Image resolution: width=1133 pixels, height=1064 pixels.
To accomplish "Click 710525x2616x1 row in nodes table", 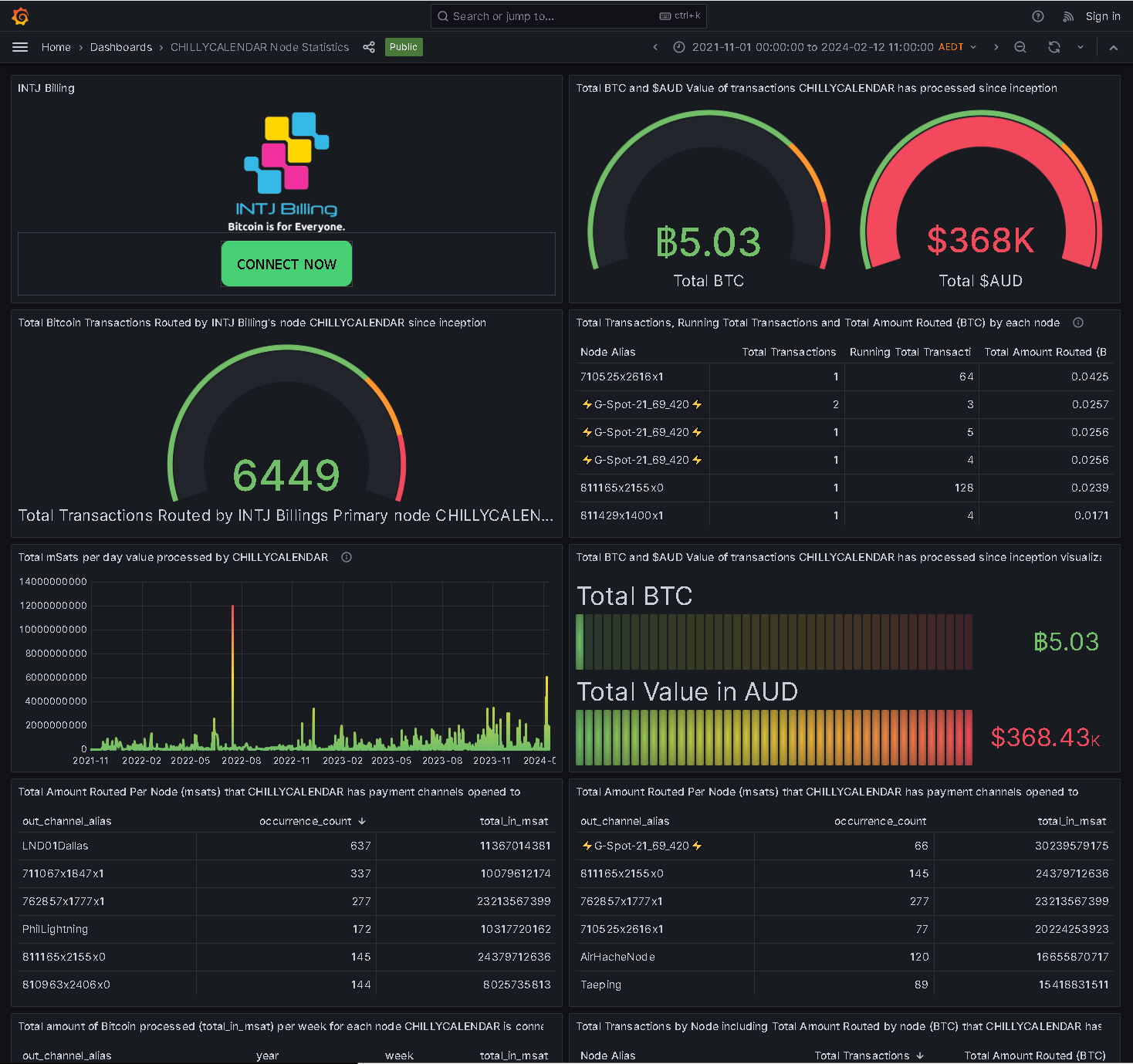I will click(844, 377).
